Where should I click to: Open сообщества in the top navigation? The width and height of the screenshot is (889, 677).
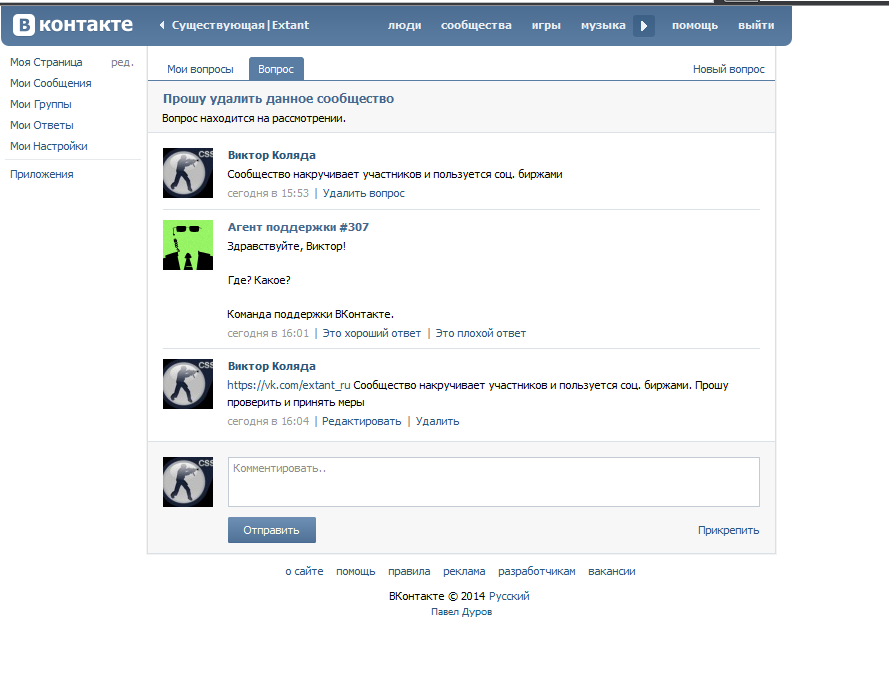point(476,26)
